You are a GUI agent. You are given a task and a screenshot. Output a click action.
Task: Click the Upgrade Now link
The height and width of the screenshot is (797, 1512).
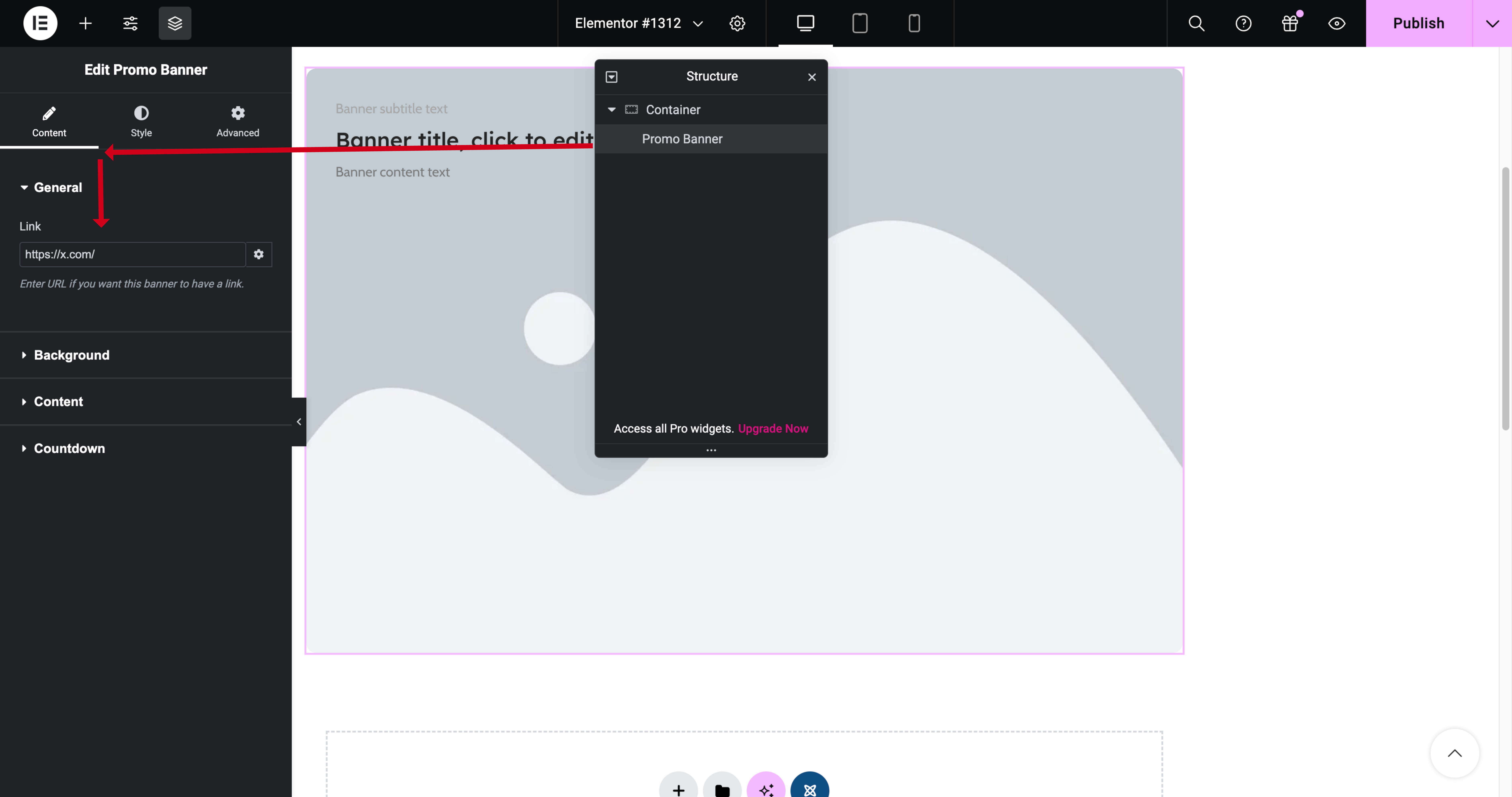click(x=773, y=429)
